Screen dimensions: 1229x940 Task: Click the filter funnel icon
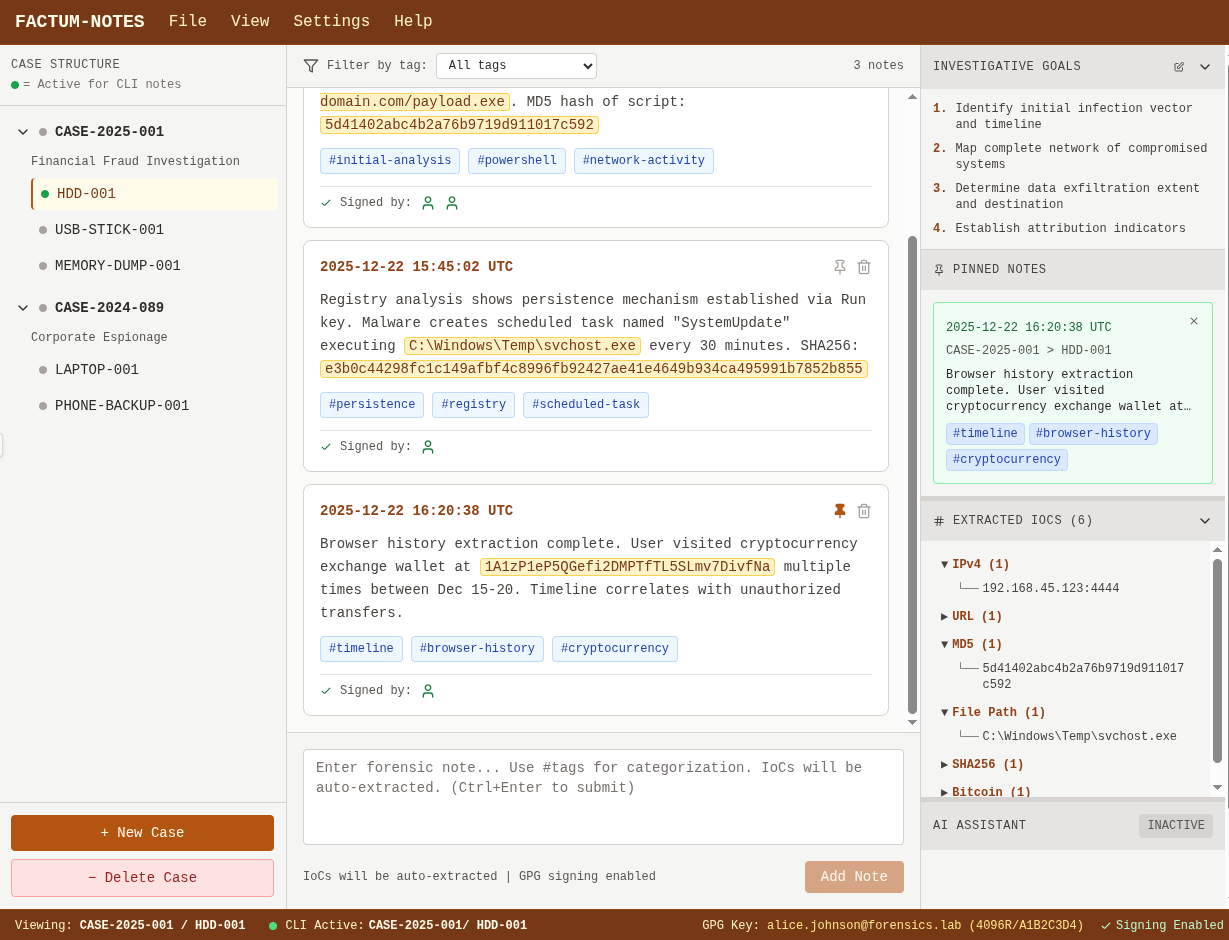311,66
